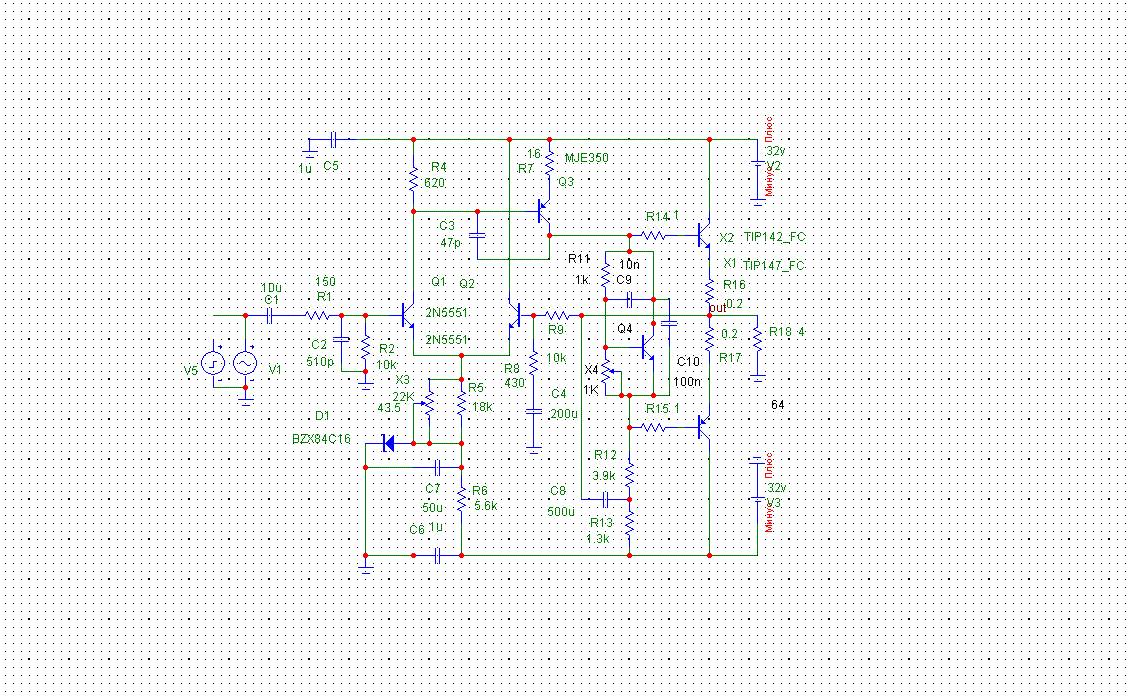
Task: Select the V1 sine voltage source
Action: 244,363
